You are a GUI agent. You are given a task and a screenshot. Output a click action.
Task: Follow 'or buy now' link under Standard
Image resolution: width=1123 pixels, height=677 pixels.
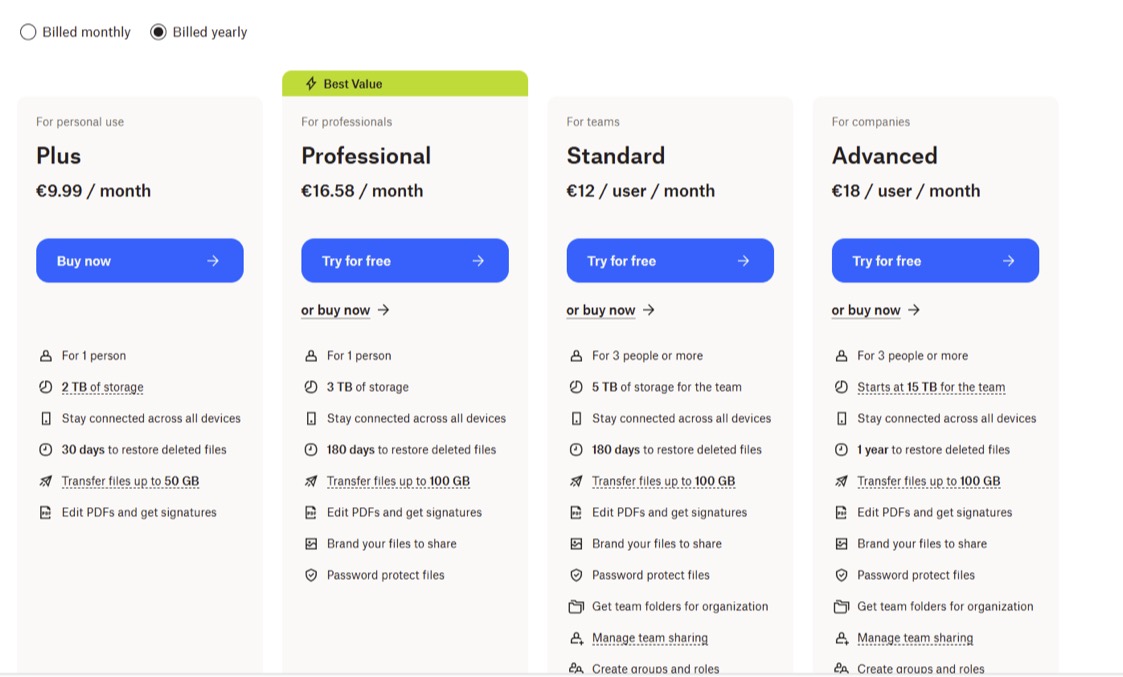[610, 310]
